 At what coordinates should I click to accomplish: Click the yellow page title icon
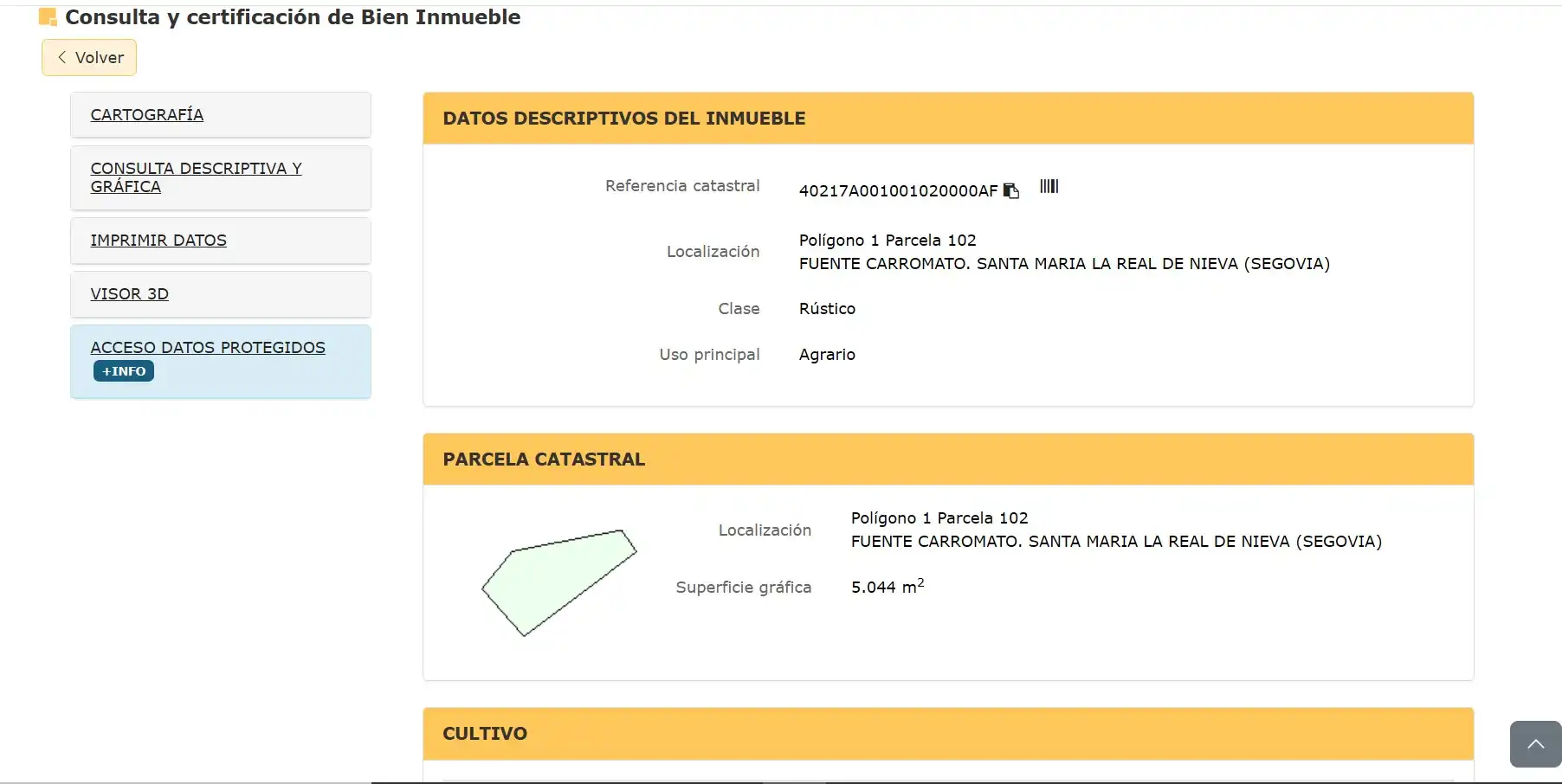click(x=48, y=16)
